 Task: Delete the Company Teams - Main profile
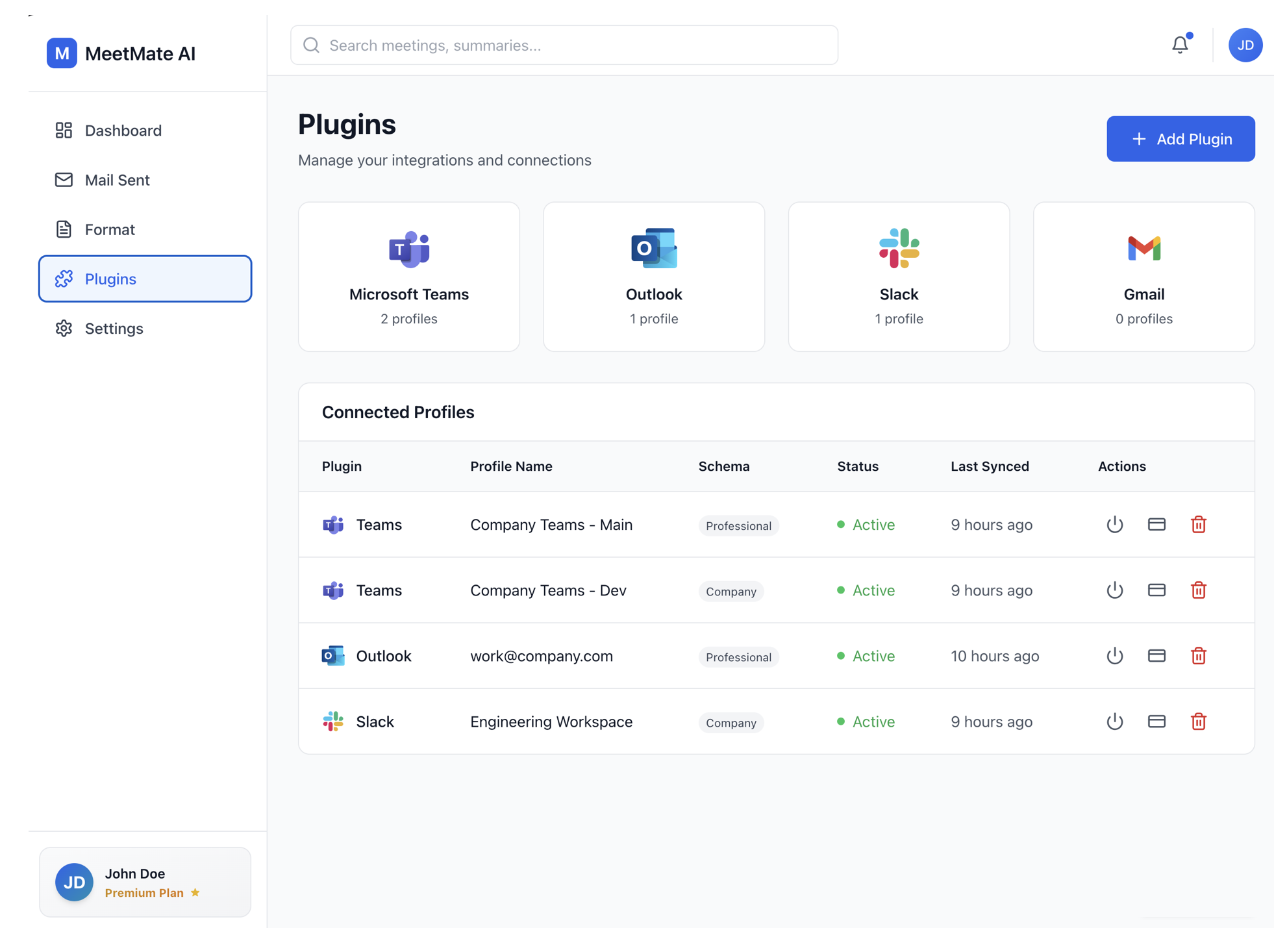1198,524
